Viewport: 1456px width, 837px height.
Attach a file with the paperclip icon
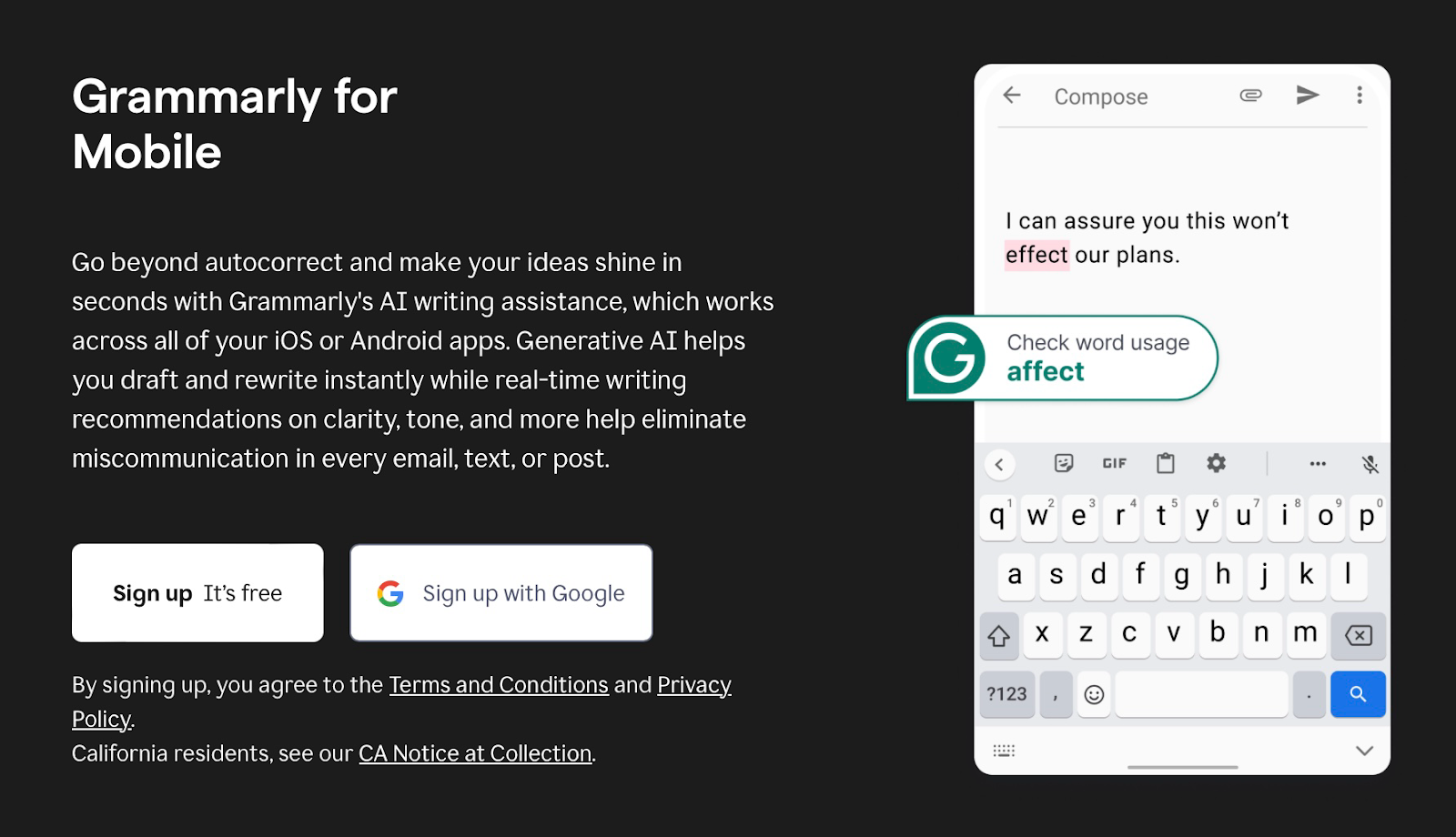1249,96
